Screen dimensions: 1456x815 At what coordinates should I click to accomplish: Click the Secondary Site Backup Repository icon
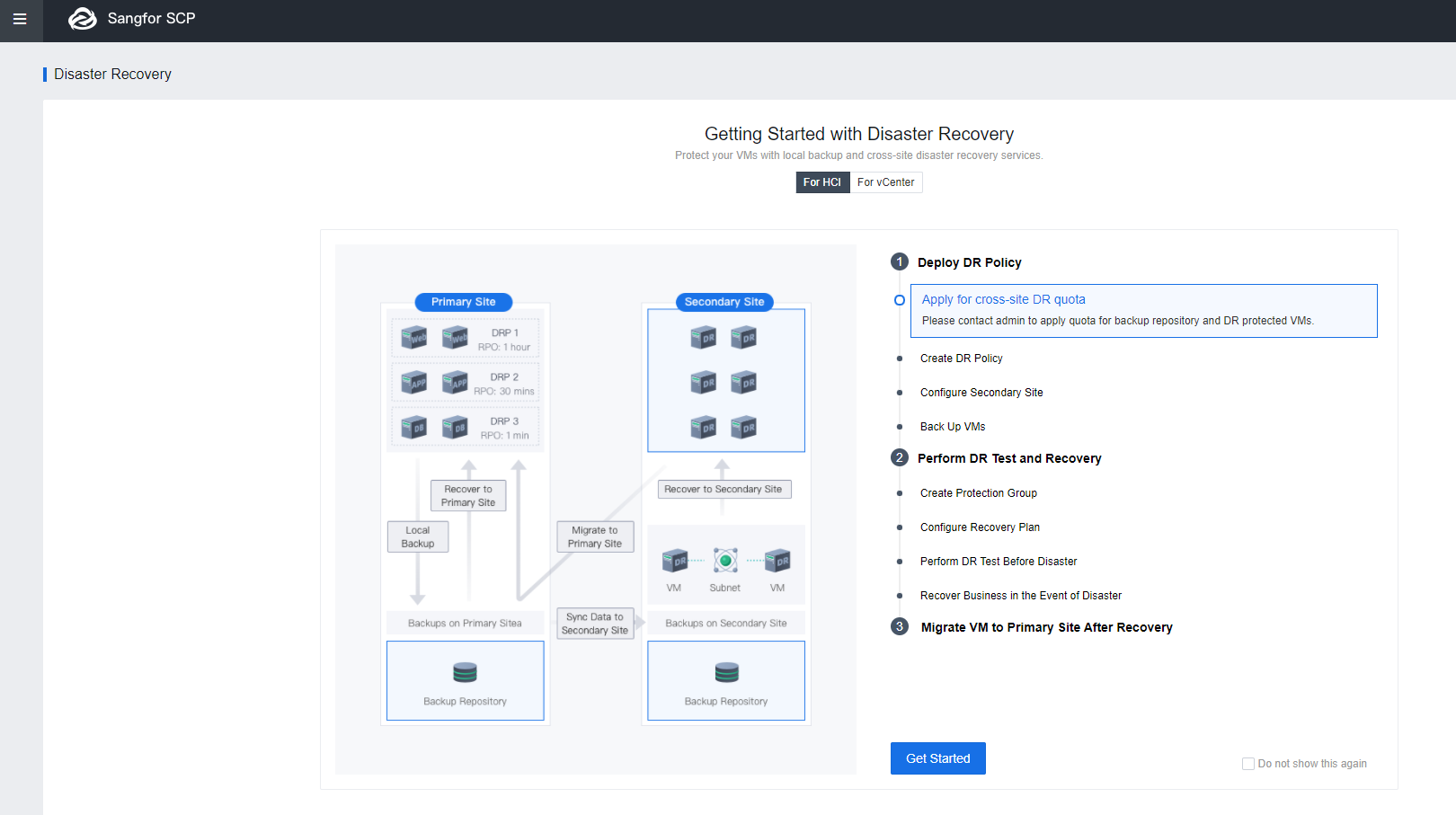click(726, 672)
